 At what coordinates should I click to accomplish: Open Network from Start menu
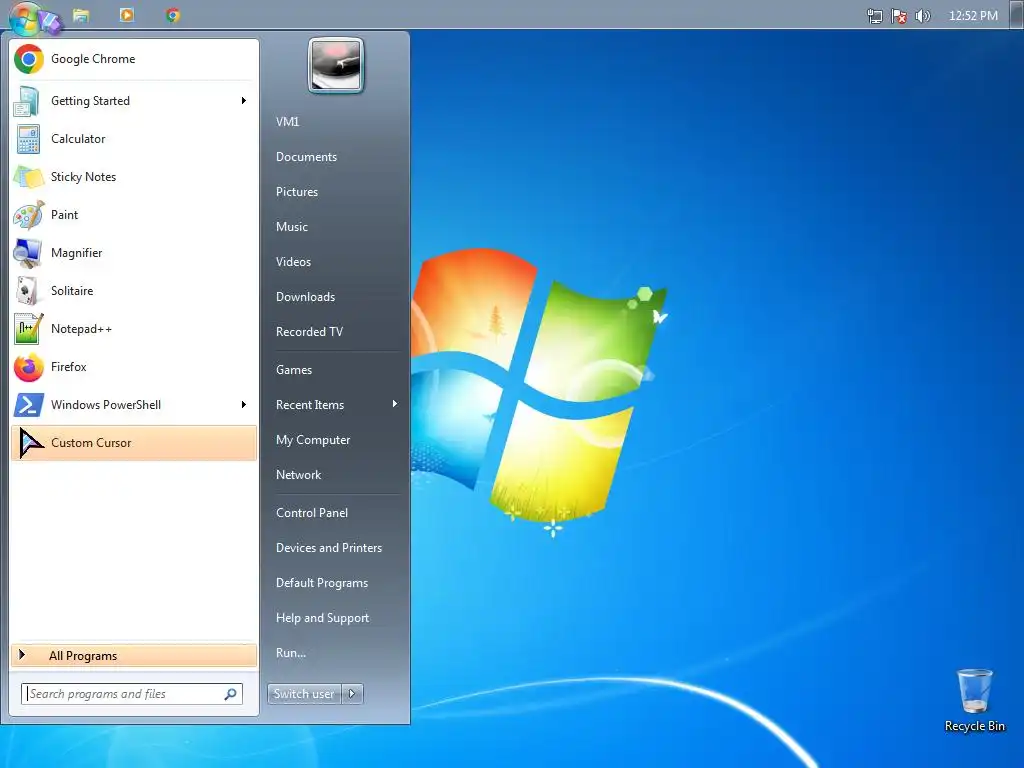(x=298, y=475)
